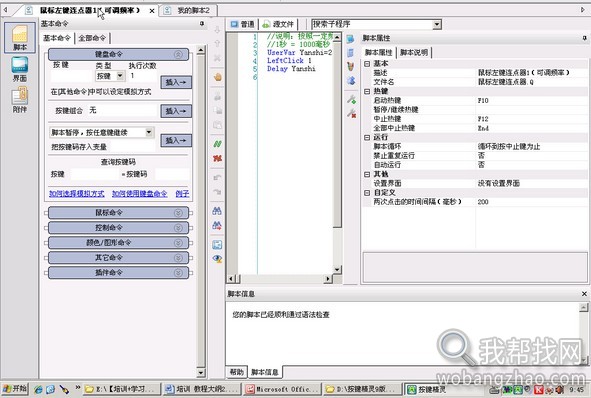Select the 启动热键 F10 property value
Viewport: 591px width, 398px height.
(x=531, y=101)
